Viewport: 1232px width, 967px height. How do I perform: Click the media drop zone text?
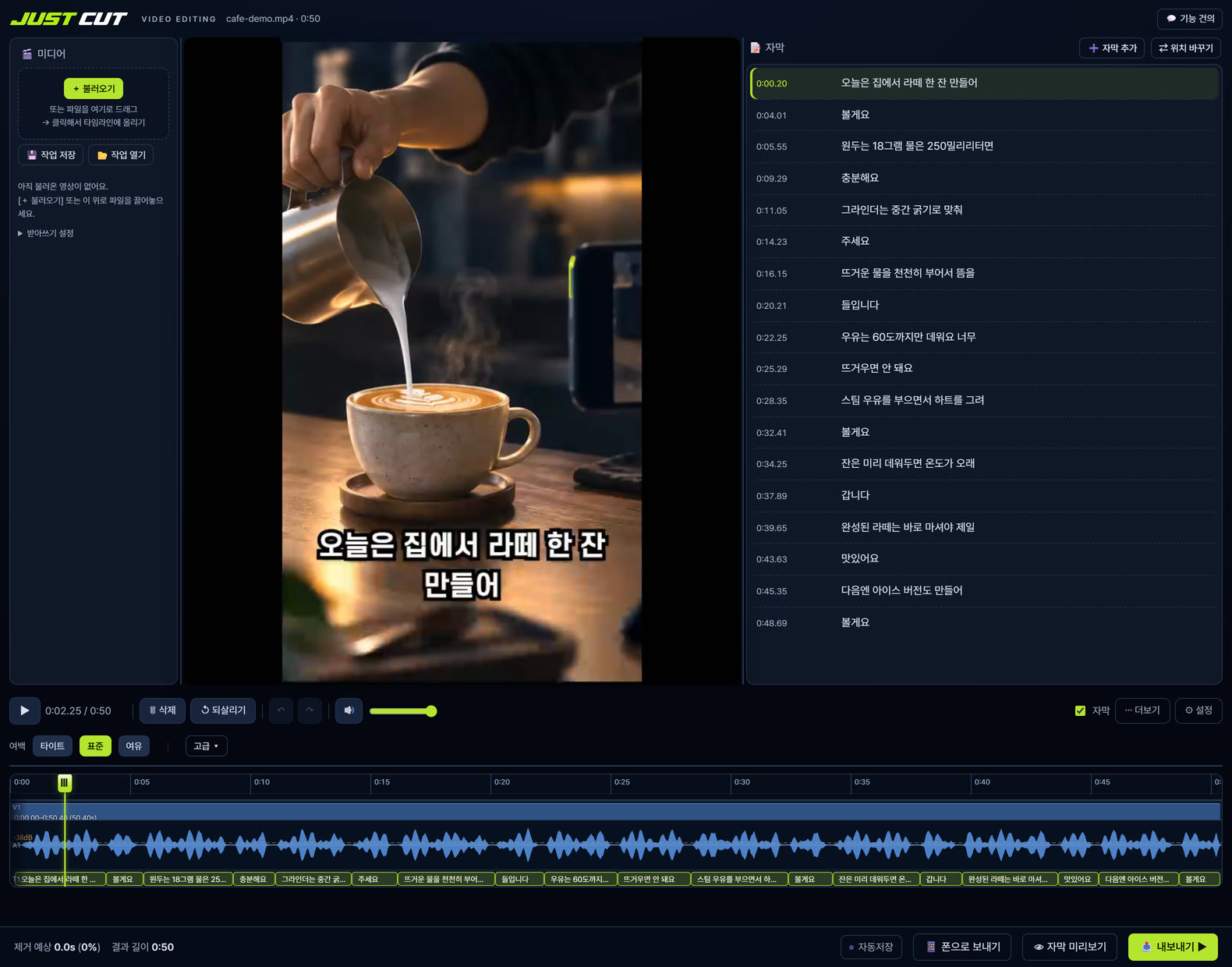click(x=94, y=115)
